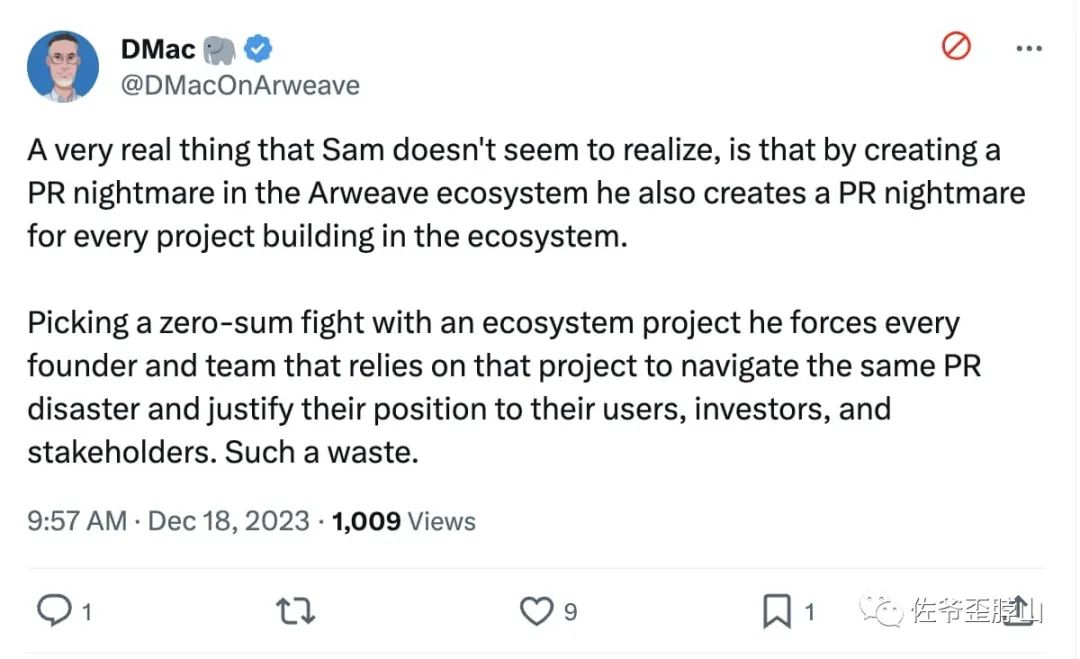View the 1,009 Views count details
Image resolution: width=1080 pixels, height=659 pixels.
403,521
